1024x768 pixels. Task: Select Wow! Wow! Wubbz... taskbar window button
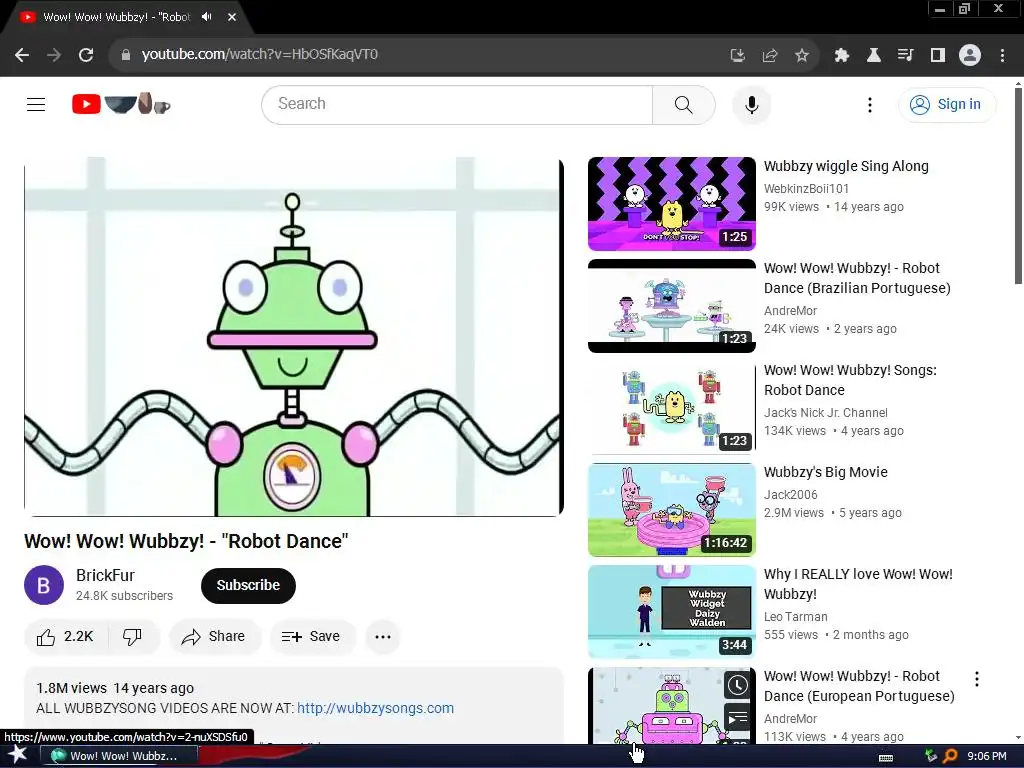[x=119, y=756]
